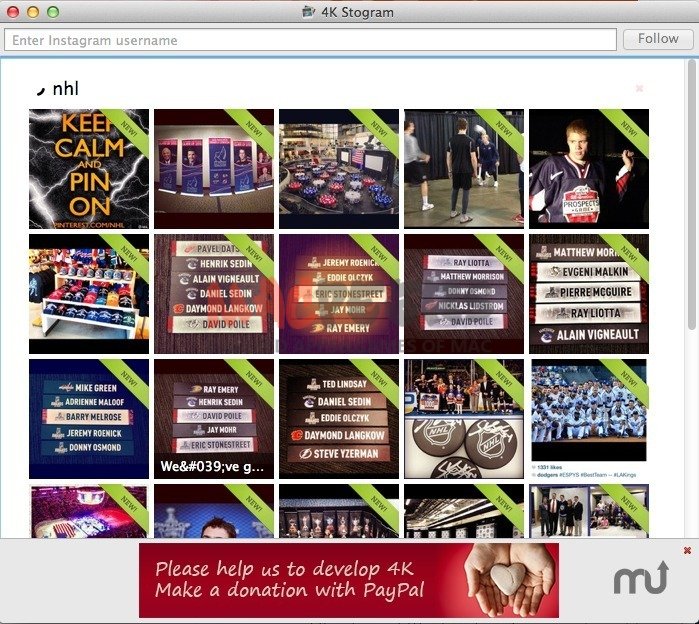
Task: Open the Evgeni Malkin name list photo
Action: point(589,294)
